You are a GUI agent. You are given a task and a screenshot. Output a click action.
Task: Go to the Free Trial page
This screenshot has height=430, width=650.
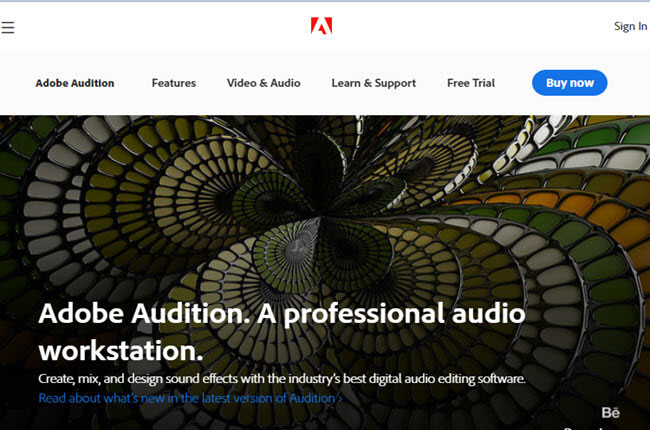pyautogui.click(x=471, y=83)
